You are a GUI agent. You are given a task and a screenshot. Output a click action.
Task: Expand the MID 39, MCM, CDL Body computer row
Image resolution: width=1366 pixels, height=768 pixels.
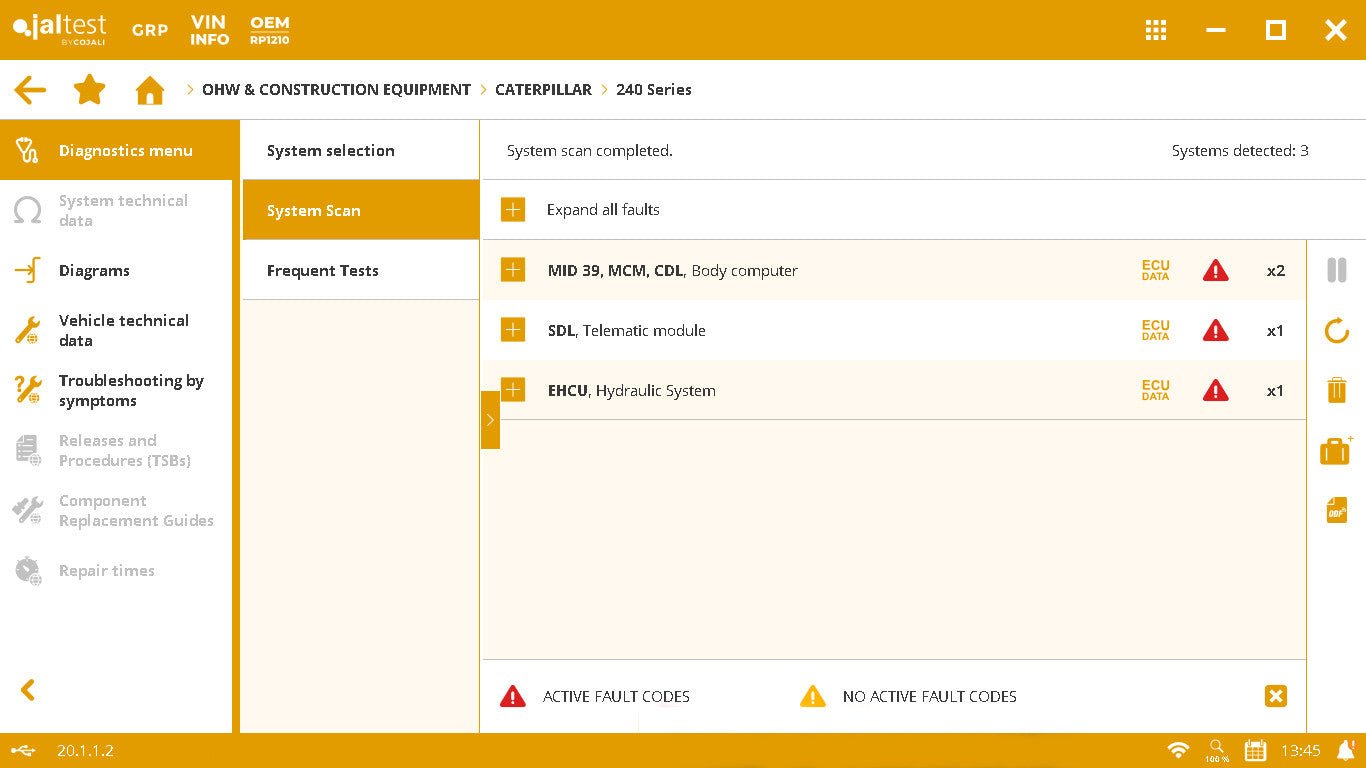(513, 270)
